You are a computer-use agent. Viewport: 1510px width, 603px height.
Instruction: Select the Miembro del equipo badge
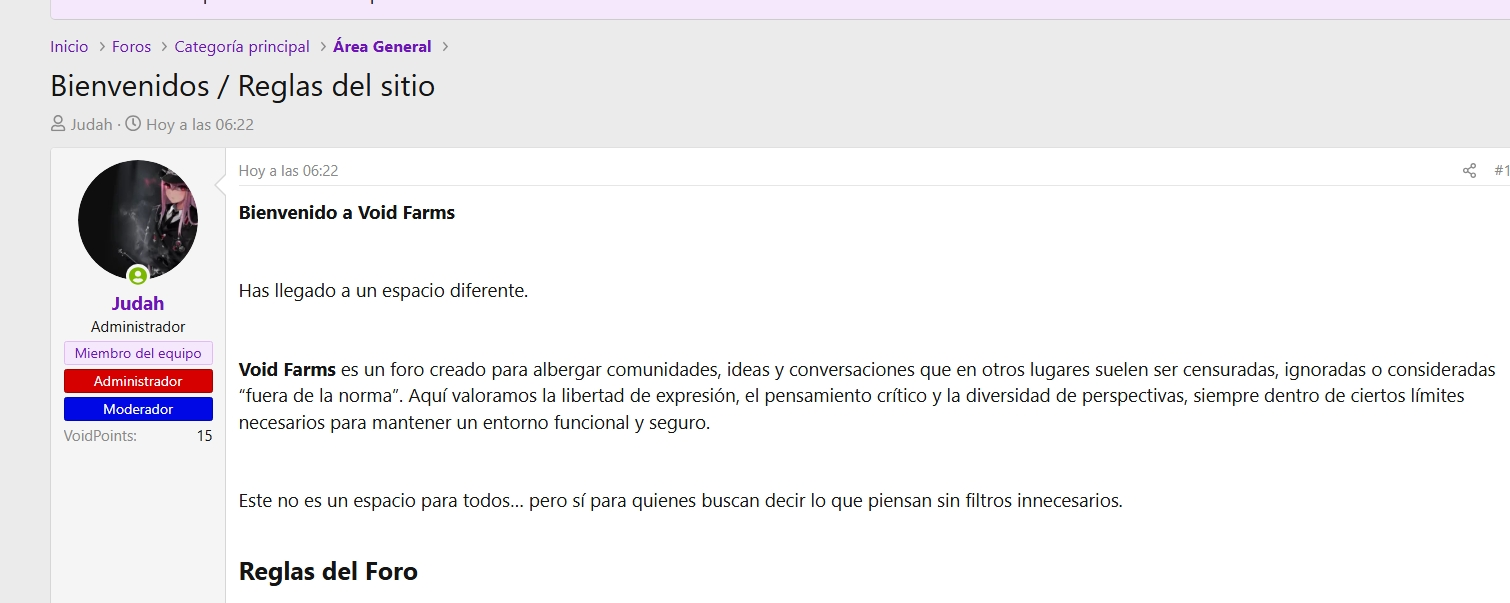click(x=138, y=353)
